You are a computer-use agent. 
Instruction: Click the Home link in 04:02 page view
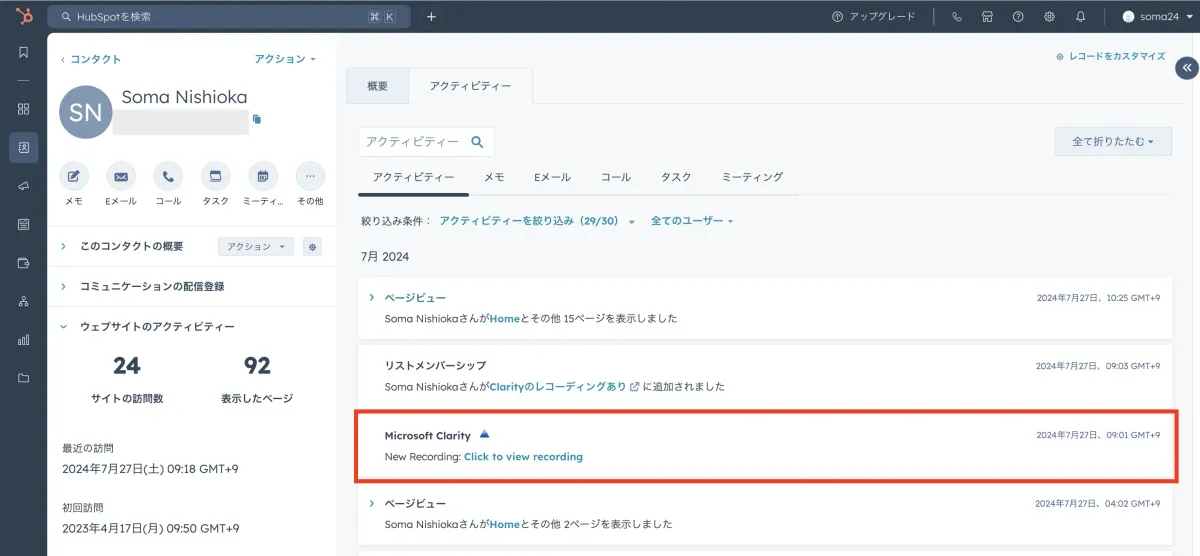505,524
